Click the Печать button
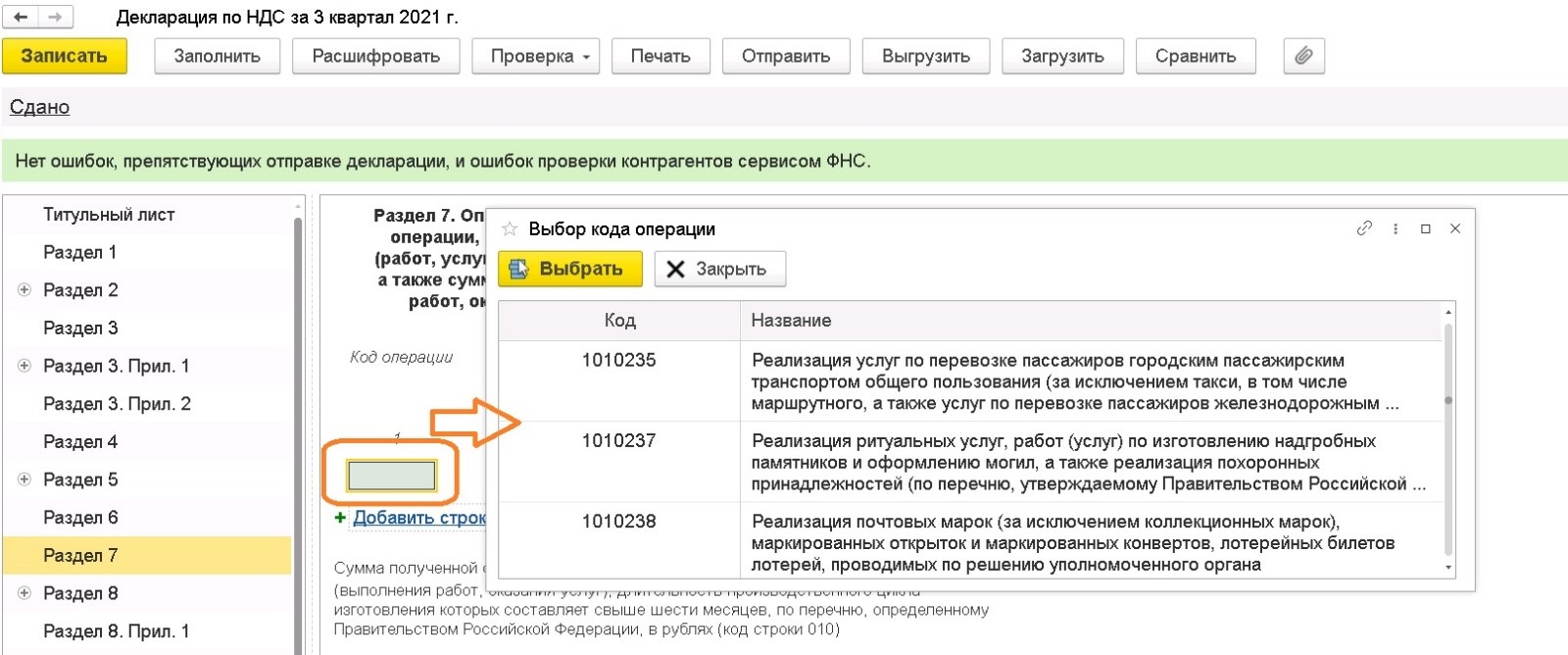 [x=661, y=56]
